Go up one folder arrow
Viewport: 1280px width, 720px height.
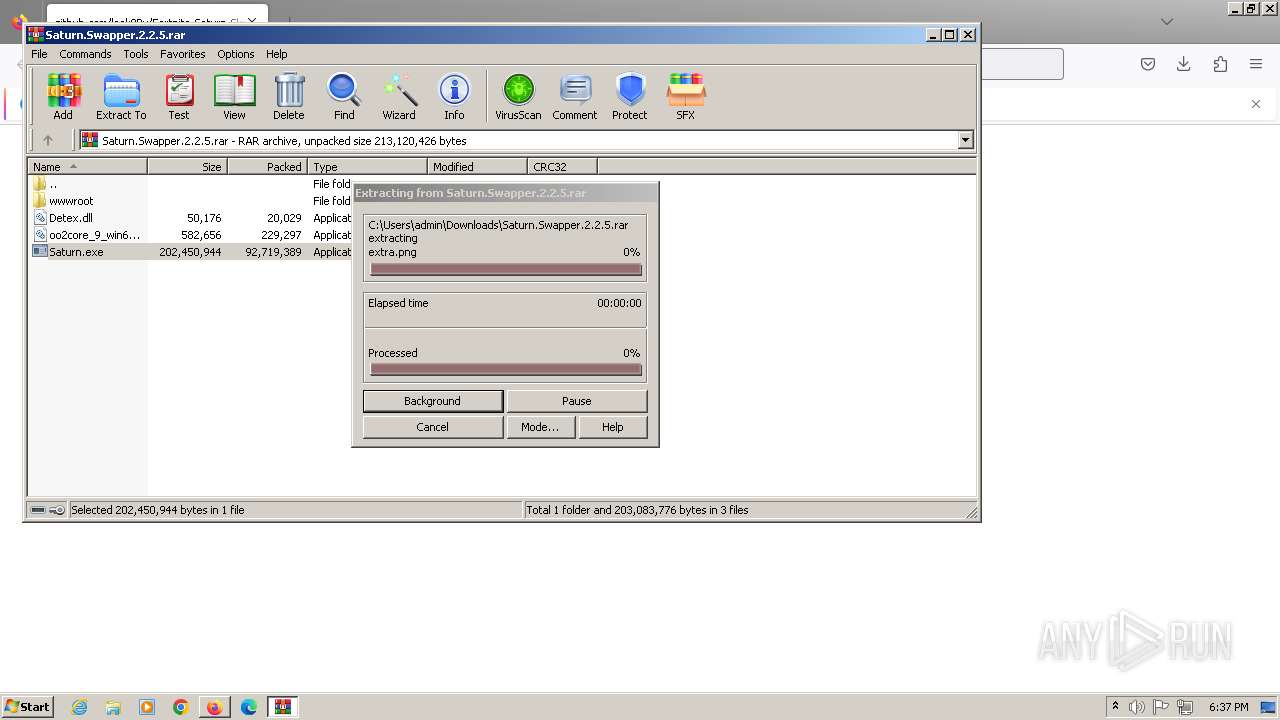(x=47, y=140)
